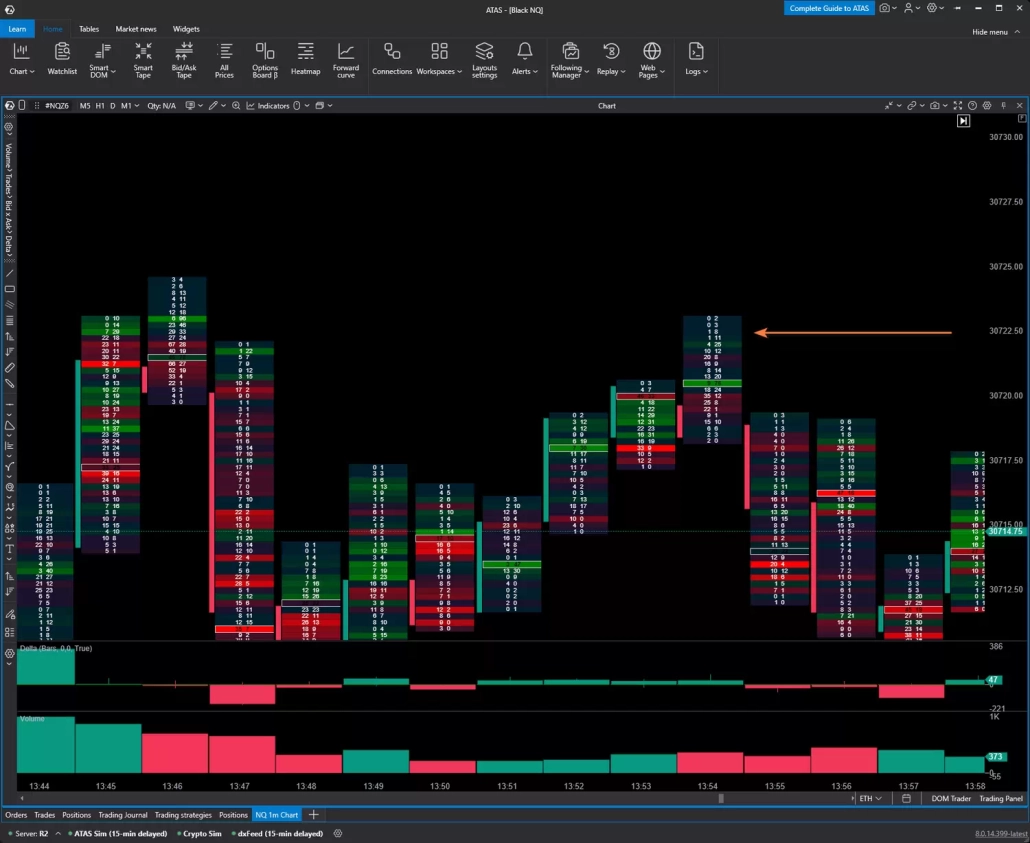Select the horizontal line drawing tool
The width and height of the screenshot is (1030, 843).
pyautogui.click(x=9, y=404)
